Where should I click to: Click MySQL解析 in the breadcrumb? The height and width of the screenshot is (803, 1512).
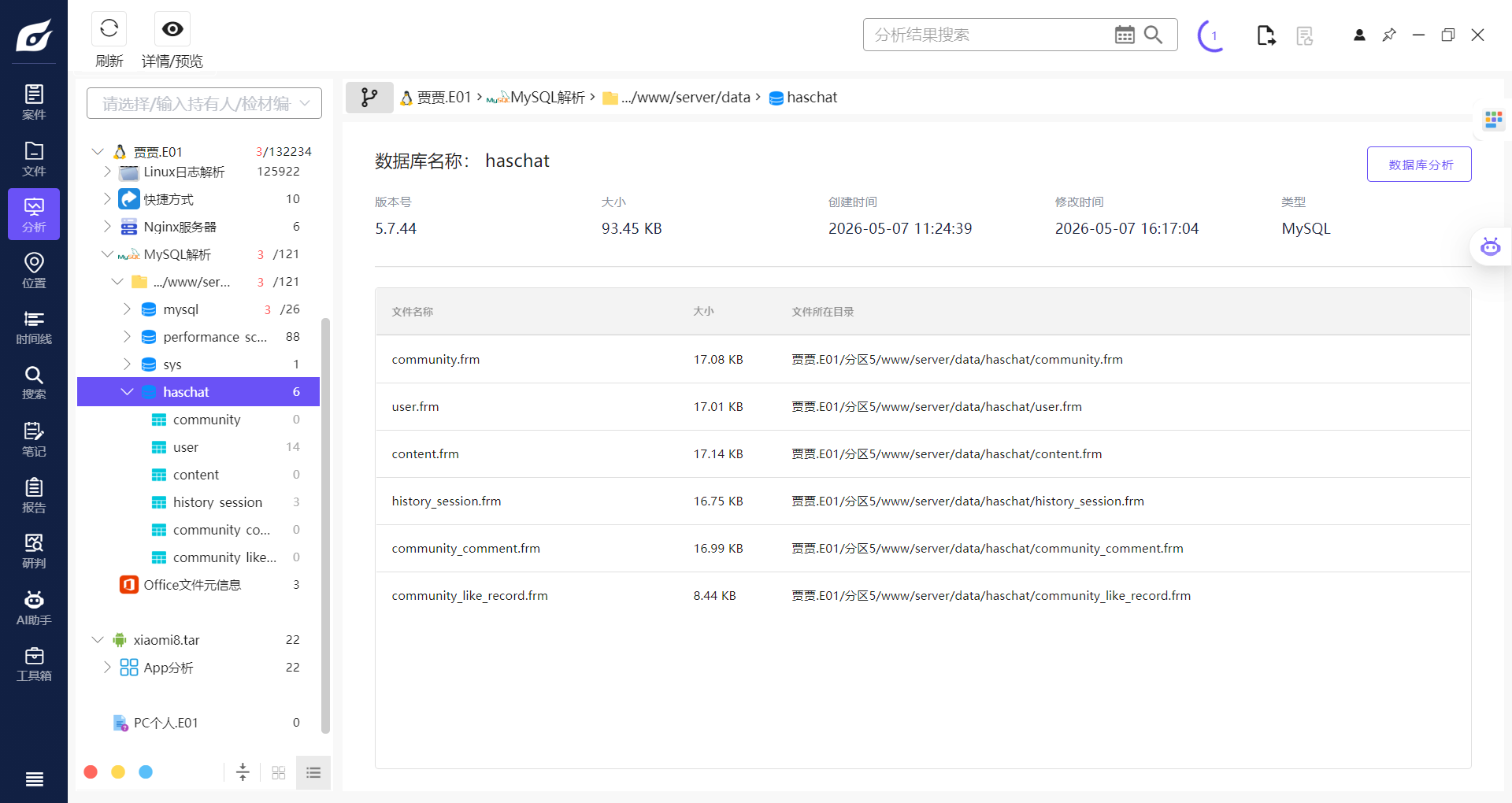pos(536,98)
